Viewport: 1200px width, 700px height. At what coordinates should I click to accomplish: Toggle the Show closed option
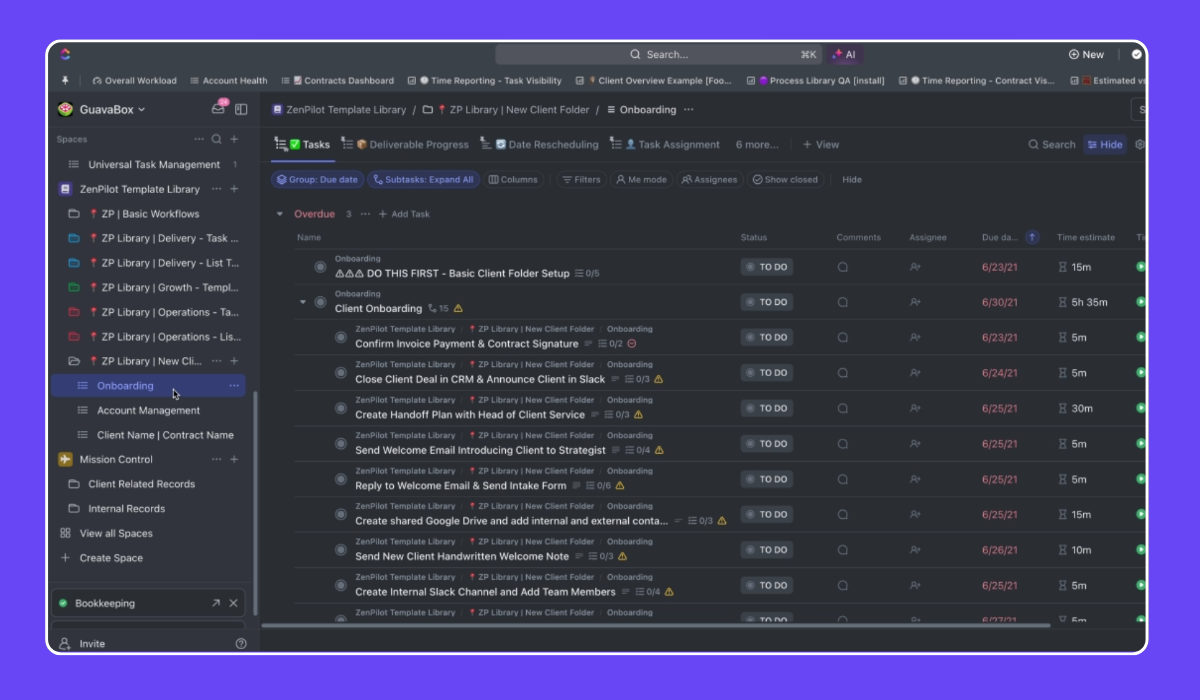(785, 180)
